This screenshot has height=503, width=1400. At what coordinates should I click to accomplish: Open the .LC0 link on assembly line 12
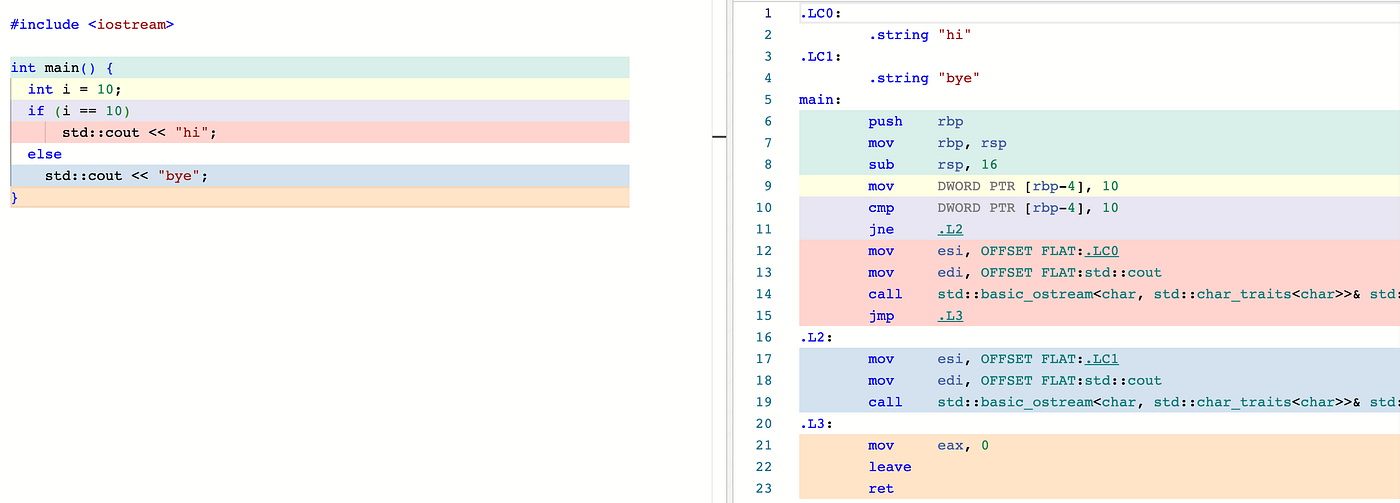pyautogui.click(x=1102, y=251)
